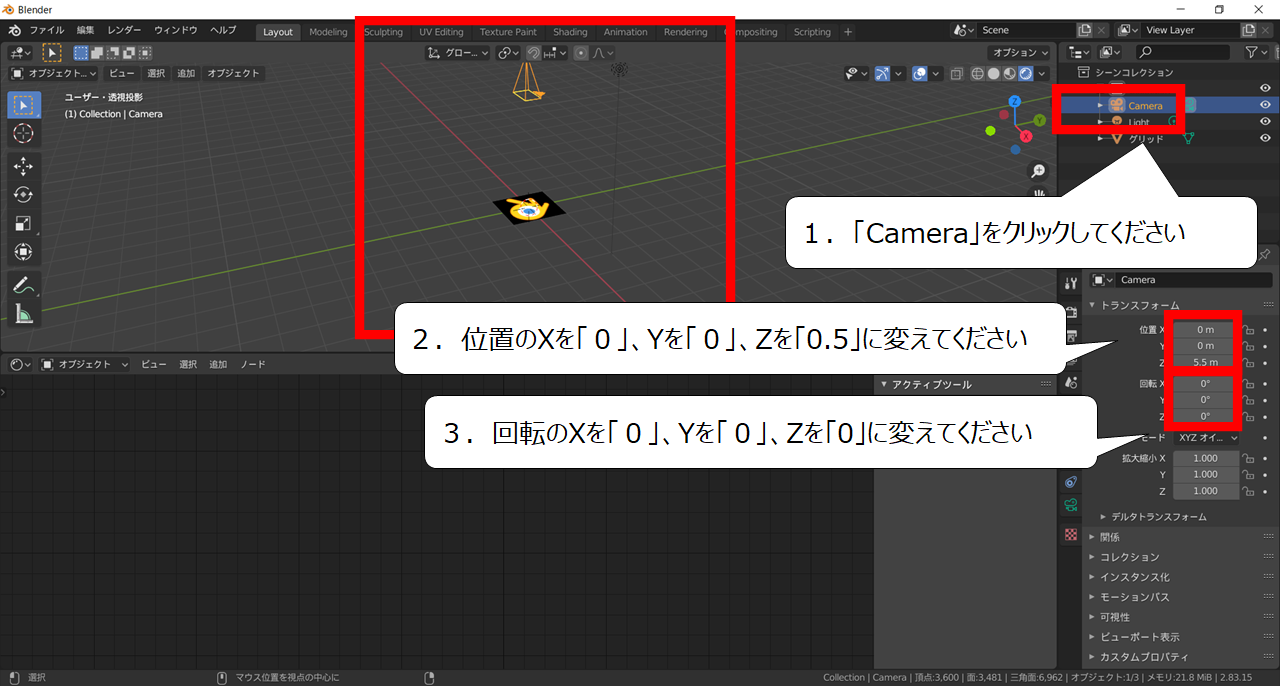
Task: Open the viewport オブジェクト menu
Action: pyautogui.click(x=233, y=73)
